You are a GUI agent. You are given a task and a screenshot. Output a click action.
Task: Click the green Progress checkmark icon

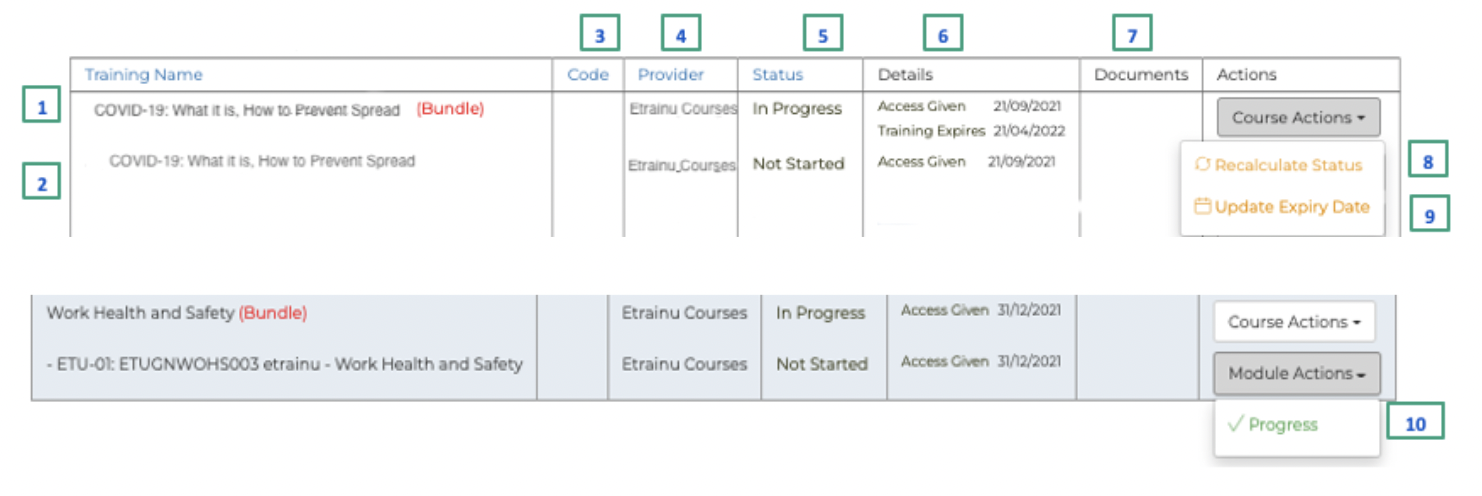pos(1235,425)
